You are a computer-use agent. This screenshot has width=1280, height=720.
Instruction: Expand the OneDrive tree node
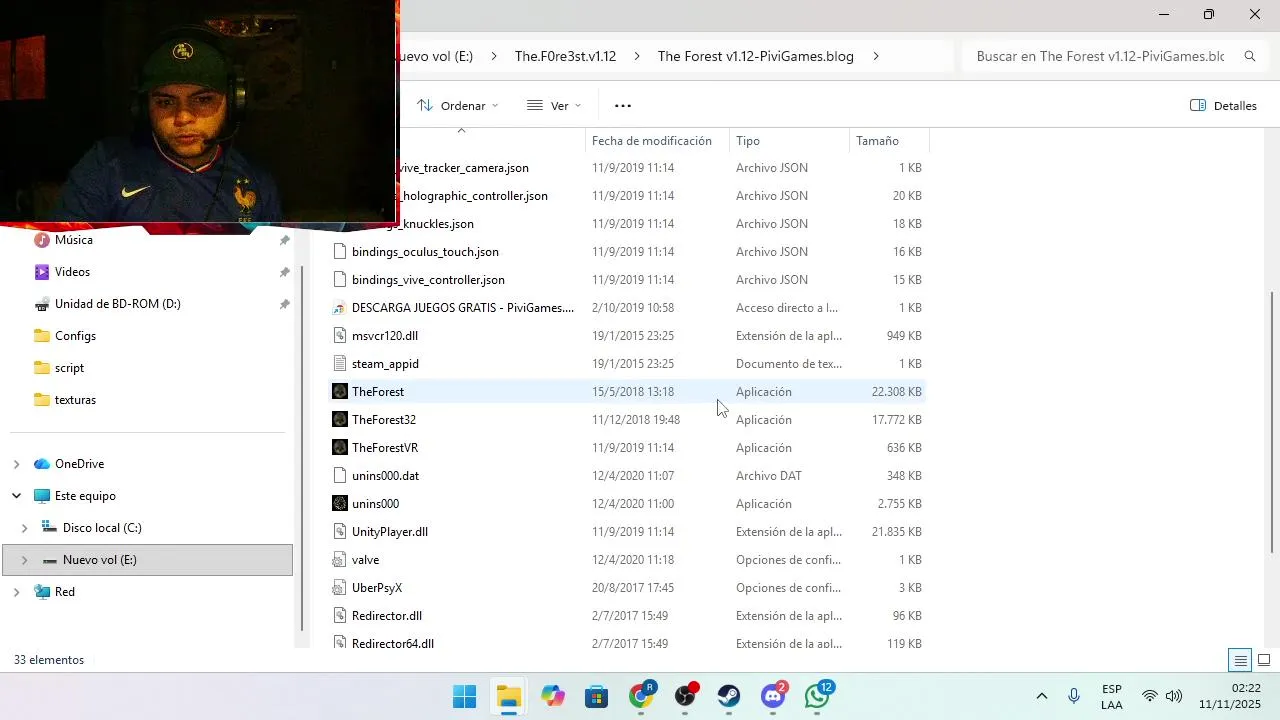click(x=16, y=464)
